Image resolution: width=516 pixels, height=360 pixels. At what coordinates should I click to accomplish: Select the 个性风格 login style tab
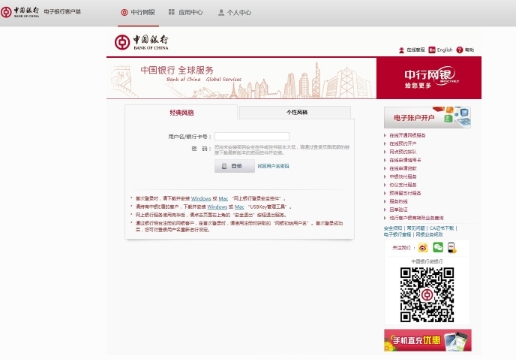tap(295, 112)
